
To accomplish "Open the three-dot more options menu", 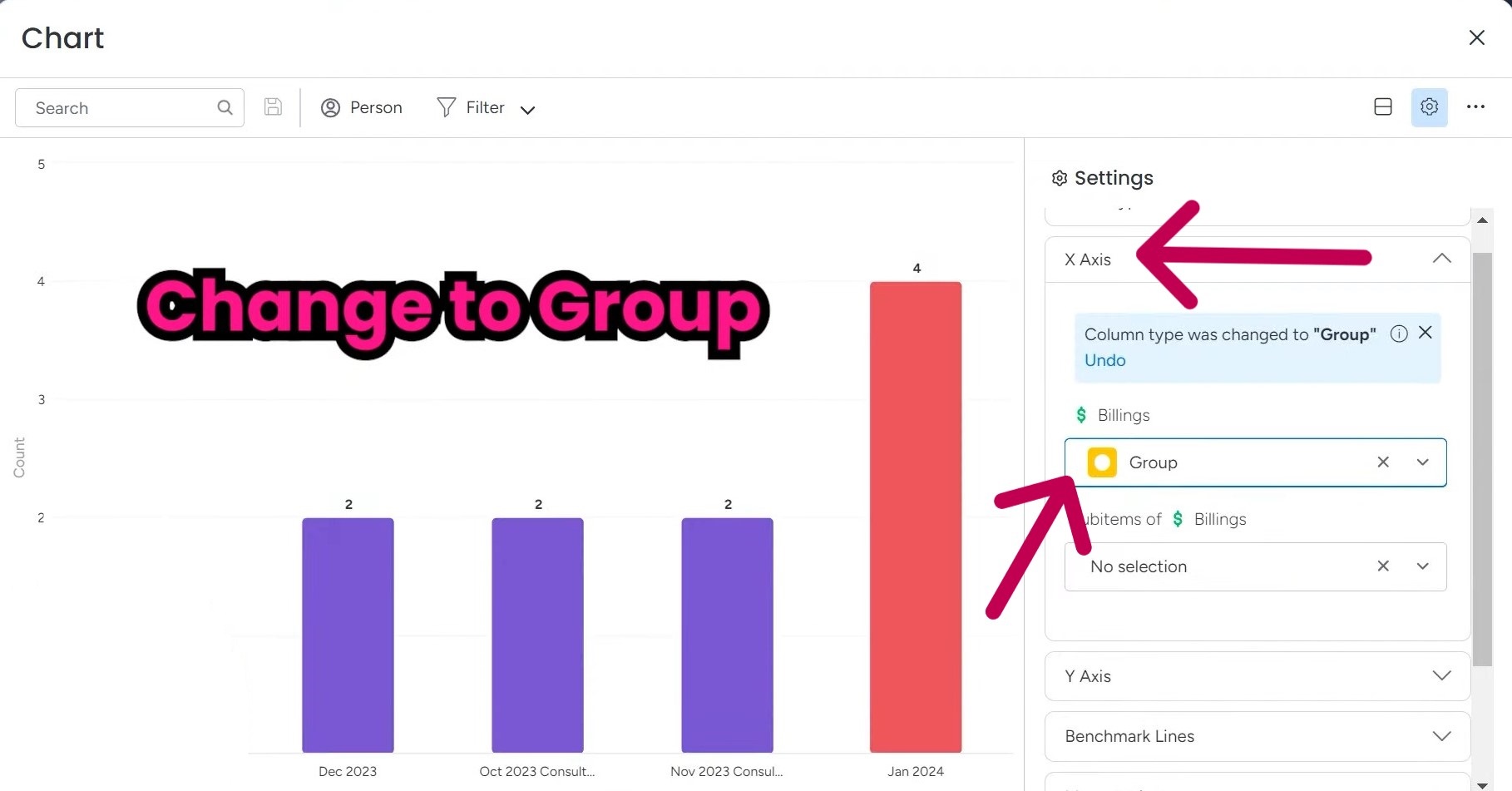I will pyautogui.click(x=1476, y=106).
